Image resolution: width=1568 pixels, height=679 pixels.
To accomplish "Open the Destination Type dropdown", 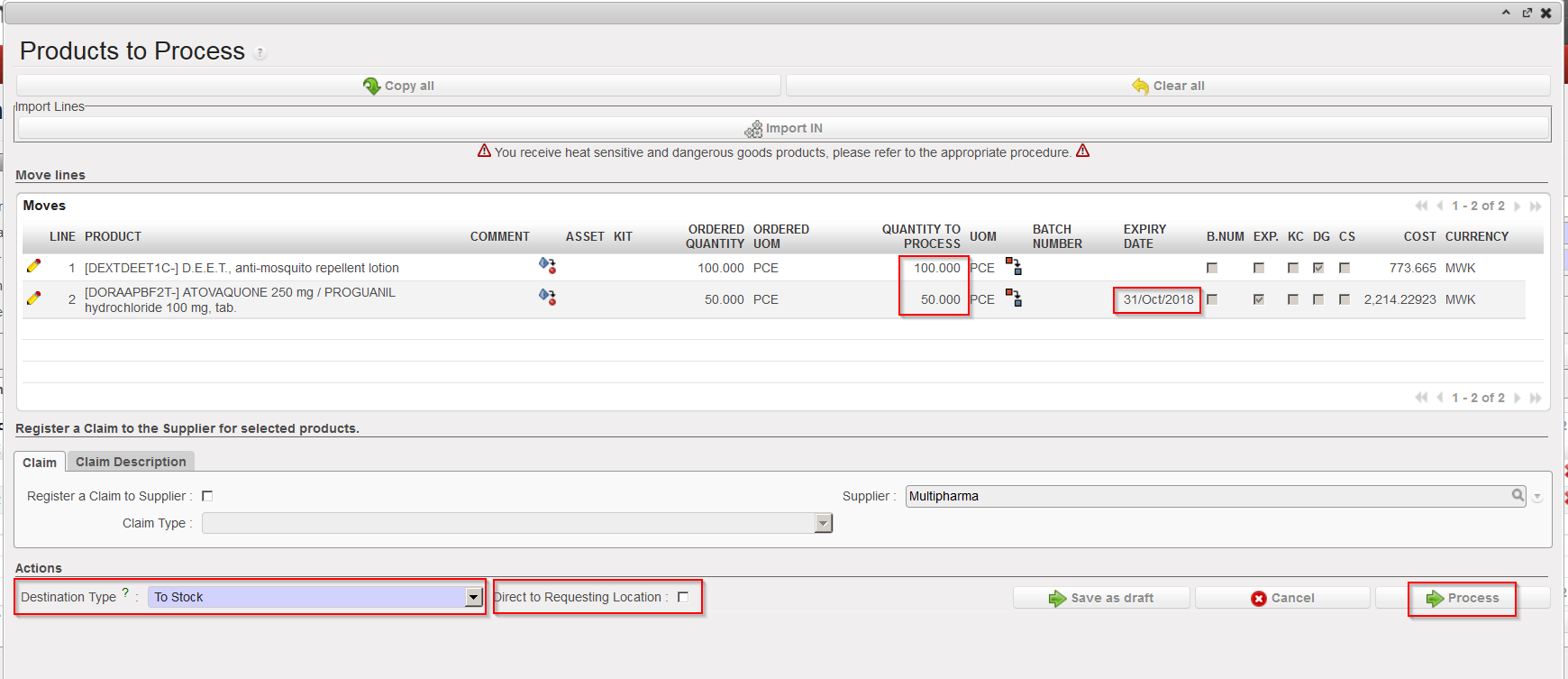I will (x=473, y=597).
